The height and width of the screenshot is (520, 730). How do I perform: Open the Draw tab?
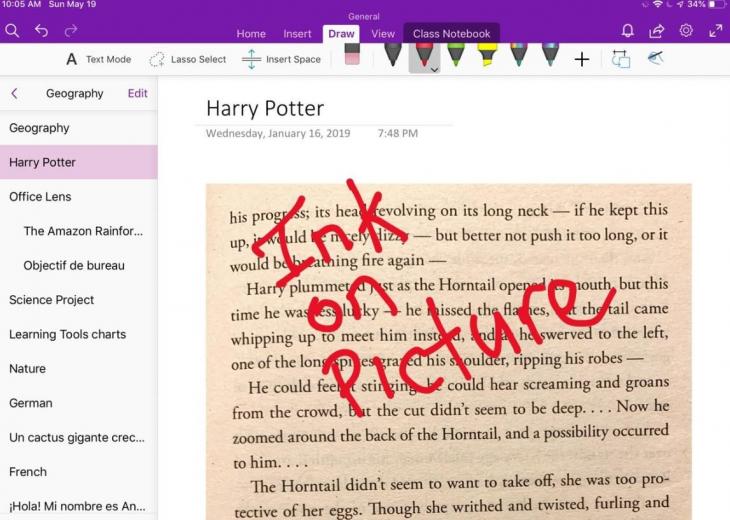click(341, 34)
